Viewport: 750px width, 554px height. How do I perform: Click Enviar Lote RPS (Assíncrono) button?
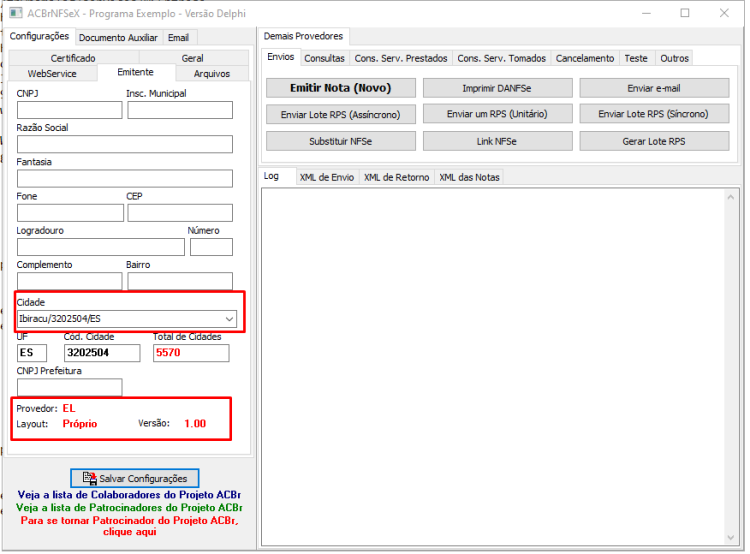coord(341,114)
